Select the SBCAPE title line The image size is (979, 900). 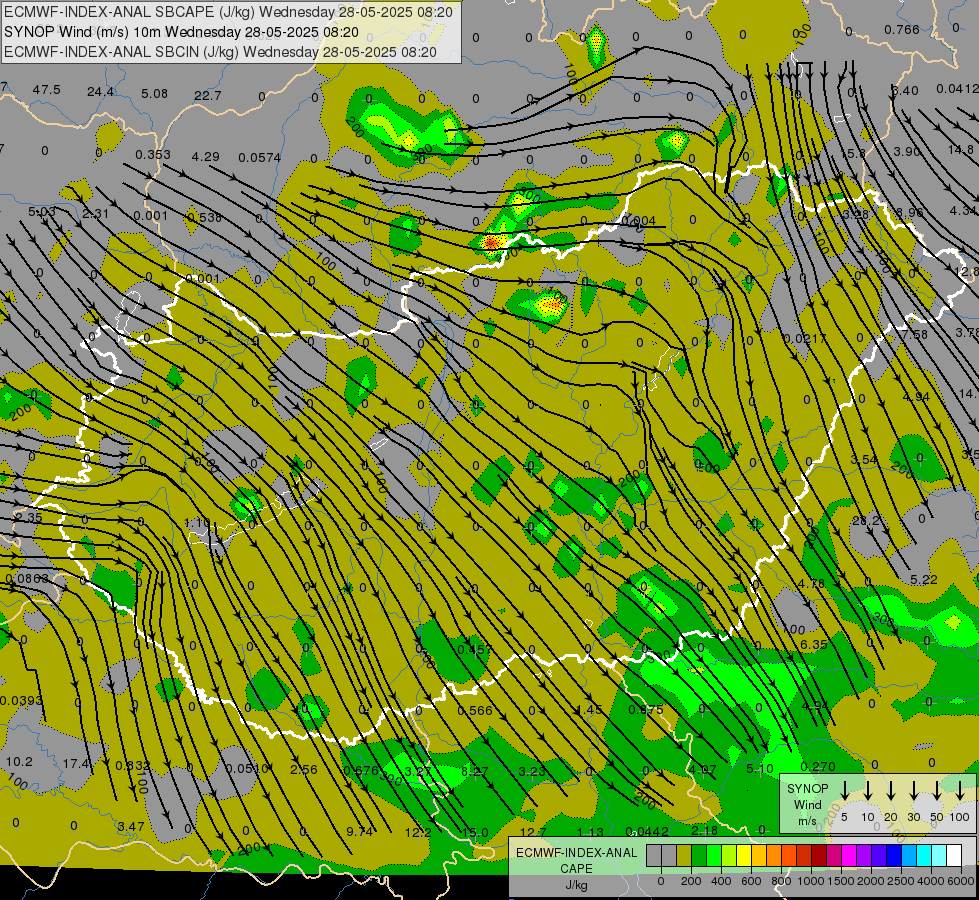point(231,12)
